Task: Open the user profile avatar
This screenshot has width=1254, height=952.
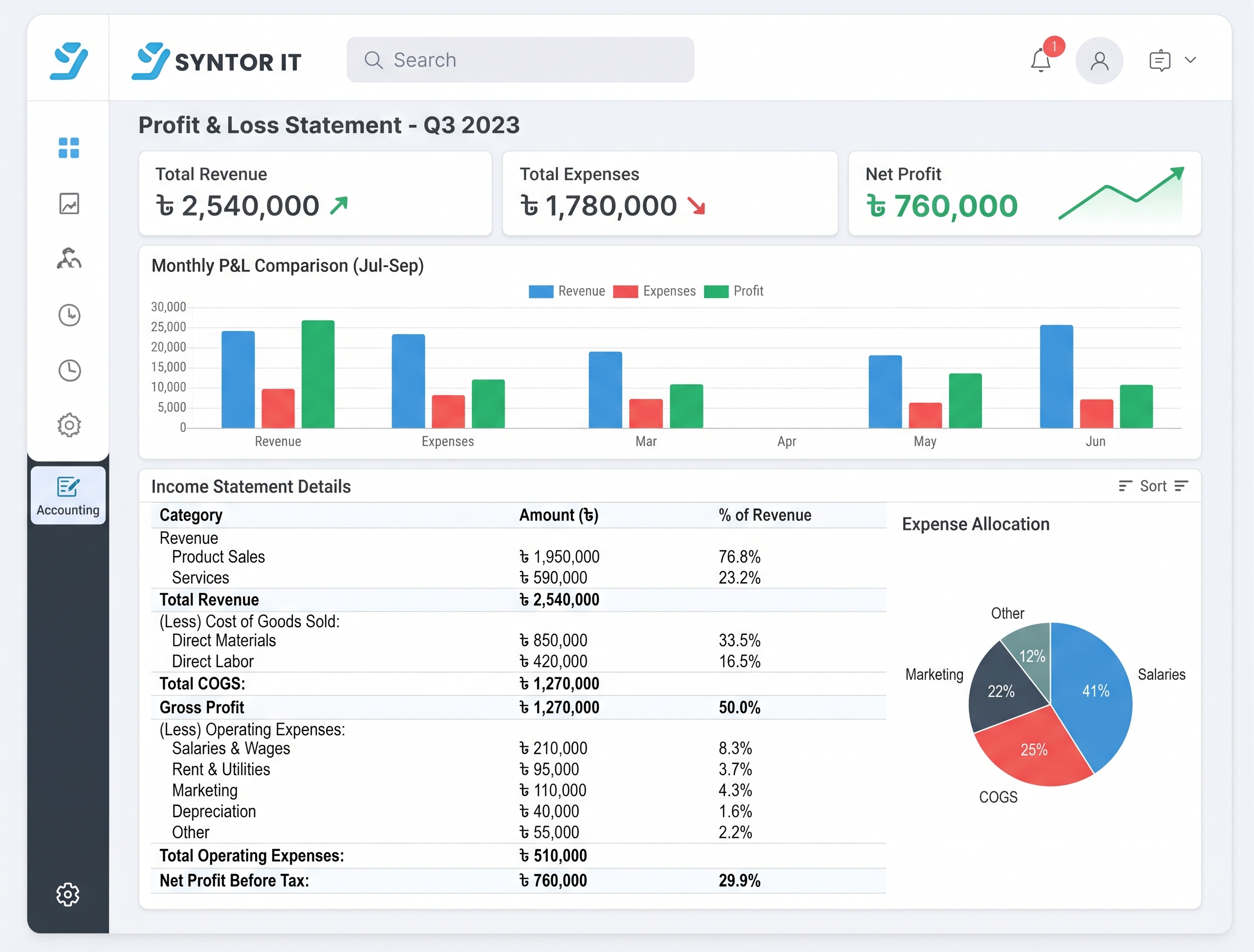Action: 1099,61
